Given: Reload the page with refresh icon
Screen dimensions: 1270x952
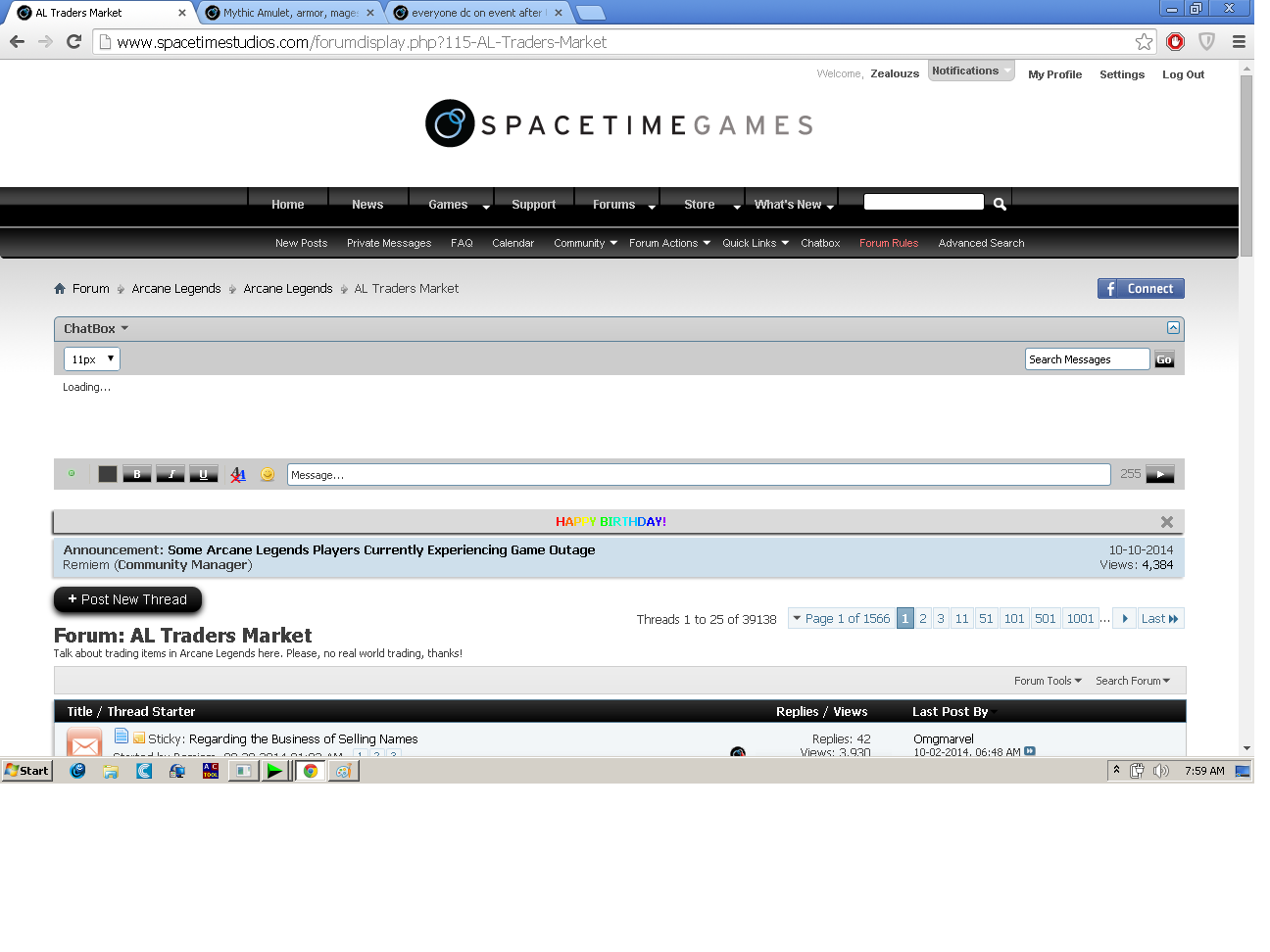Looking at the screenshot, I should [73, 41].
